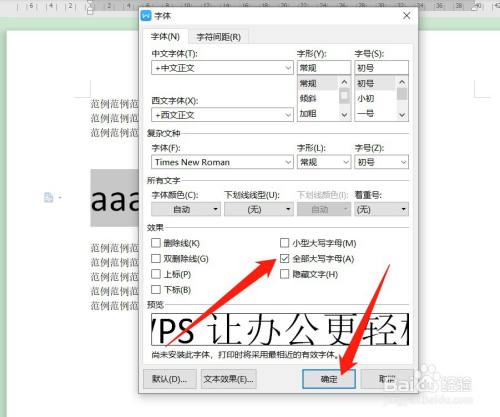
Task: Enable the 隐藏文字(H) checkbox
Action: click(x=284, y=274)
